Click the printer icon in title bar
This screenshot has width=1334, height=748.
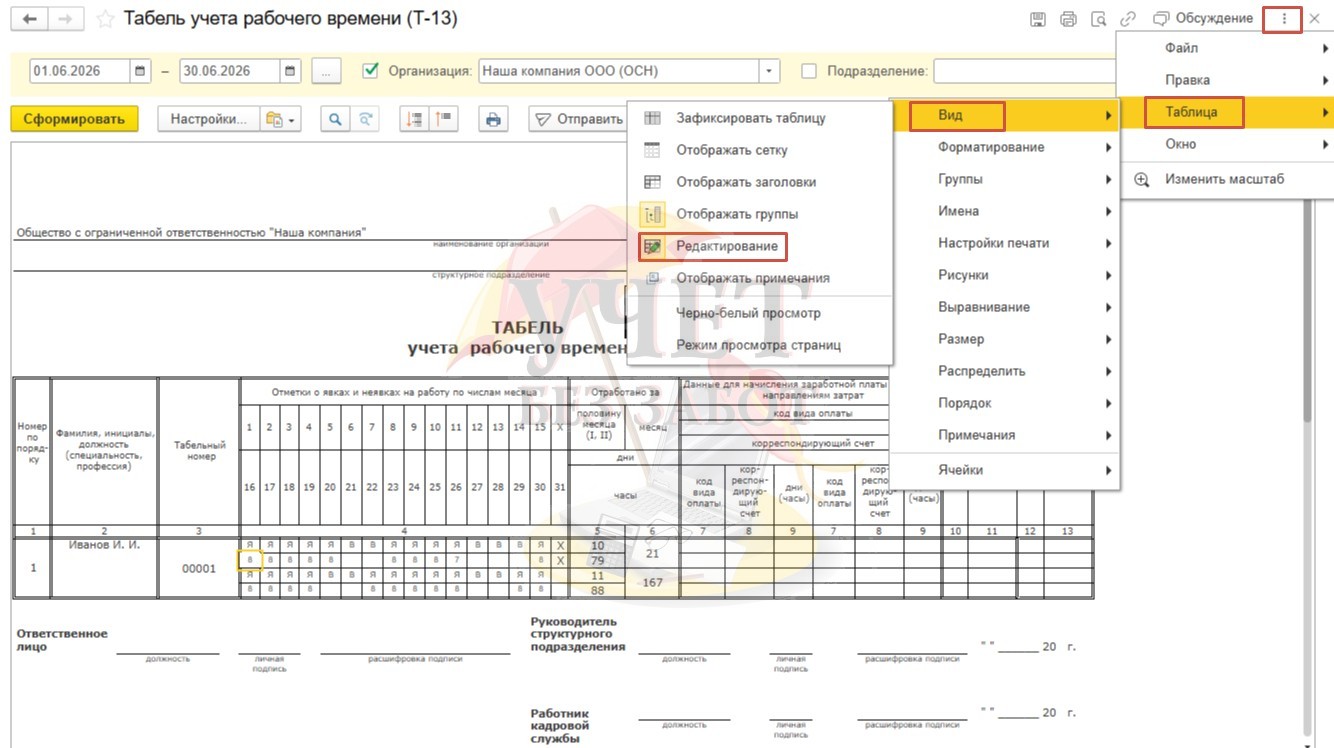coord(1069,19)
